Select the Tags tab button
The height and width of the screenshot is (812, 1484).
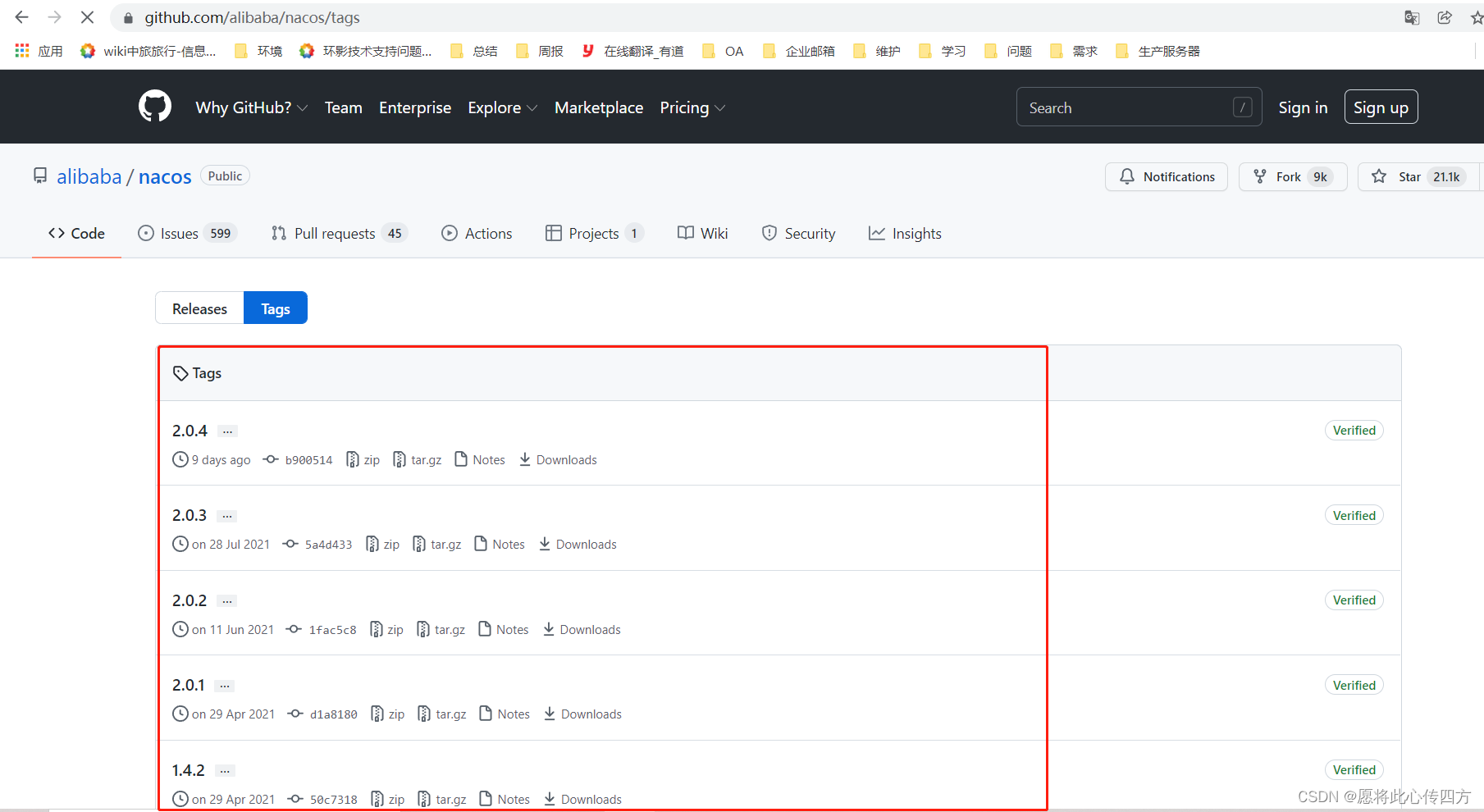click(x=276, y=308)
